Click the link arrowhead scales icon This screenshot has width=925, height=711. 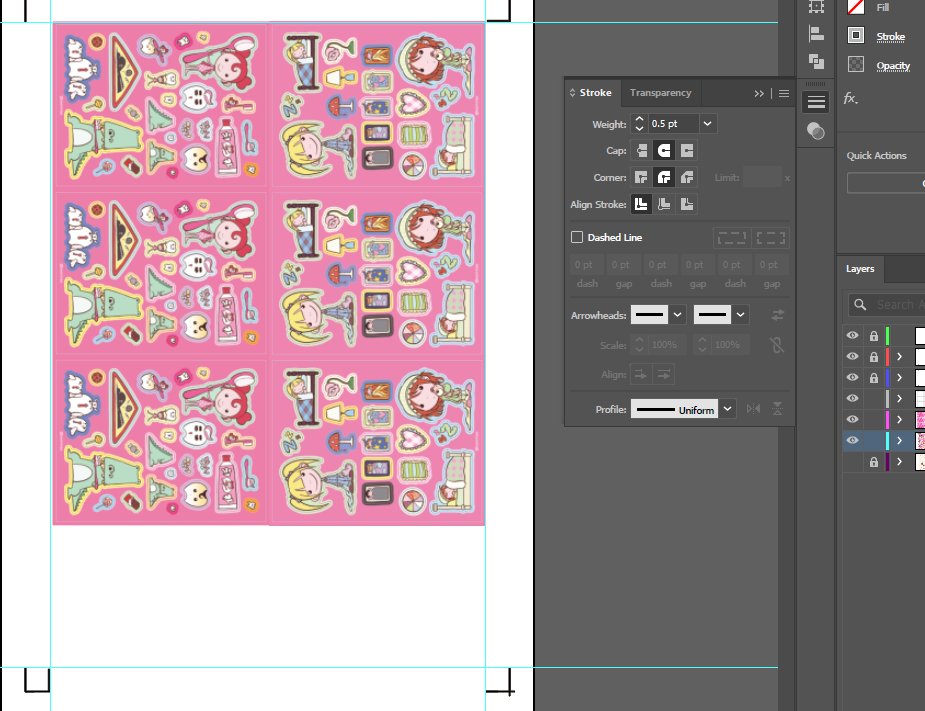point(778,345)
